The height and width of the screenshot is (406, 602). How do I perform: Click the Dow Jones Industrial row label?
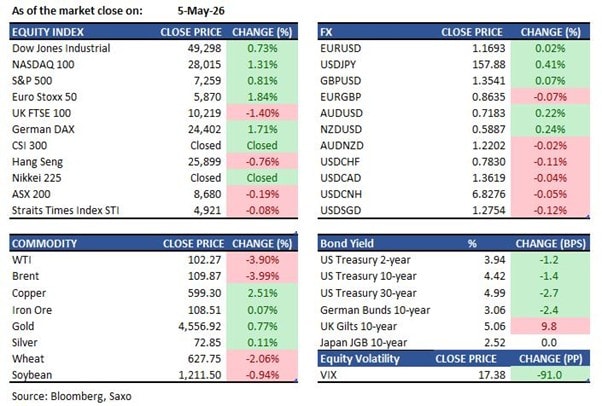pos(61,48)
